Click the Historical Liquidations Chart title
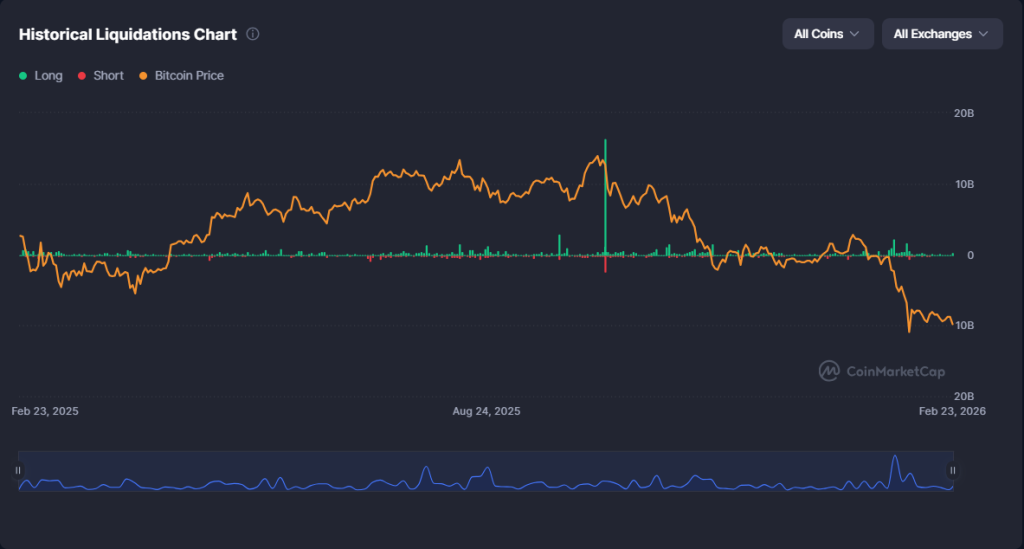 pos(128,34)
